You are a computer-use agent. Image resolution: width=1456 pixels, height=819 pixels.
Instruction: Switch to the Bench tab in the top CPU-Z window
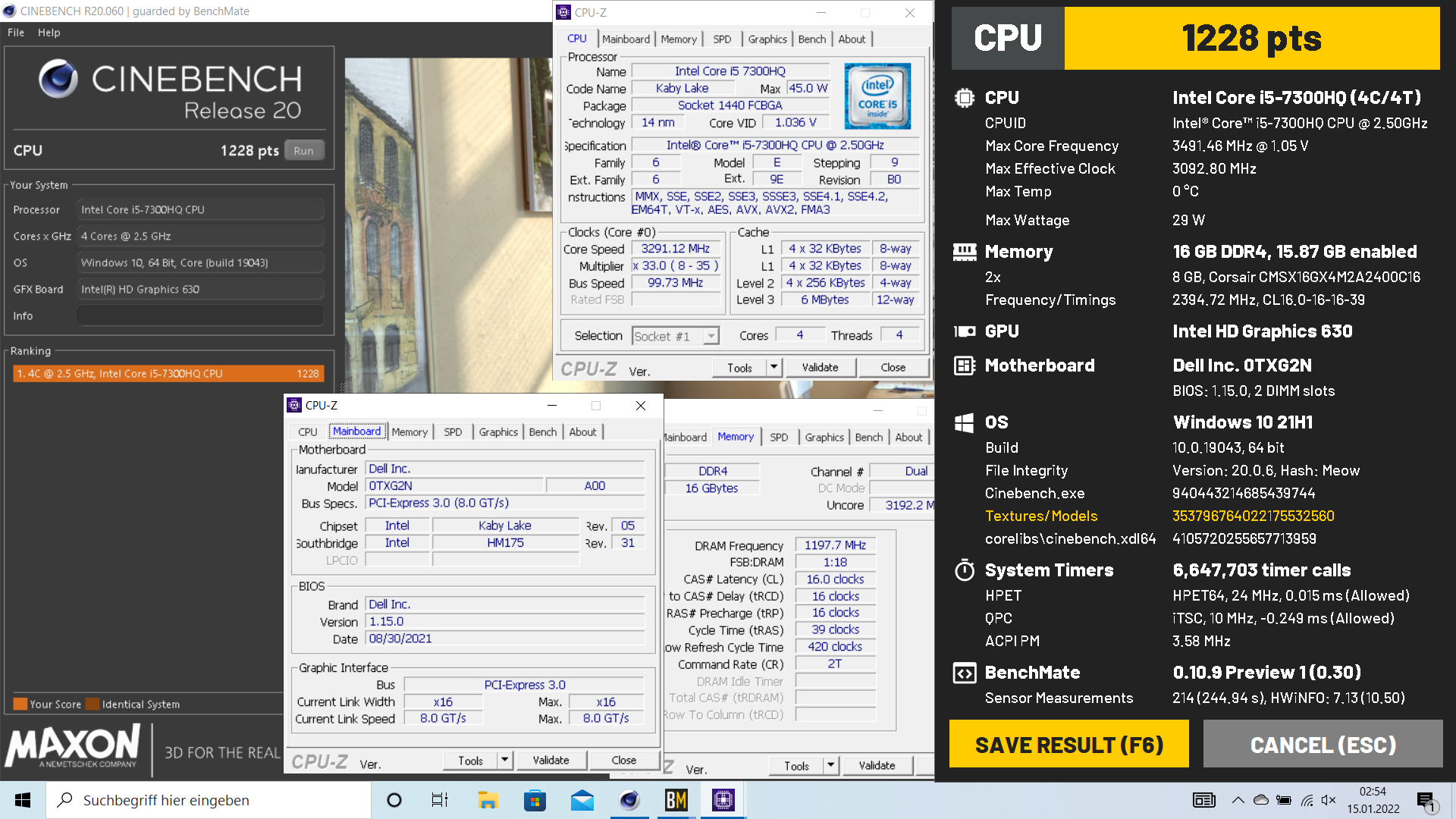812,39
